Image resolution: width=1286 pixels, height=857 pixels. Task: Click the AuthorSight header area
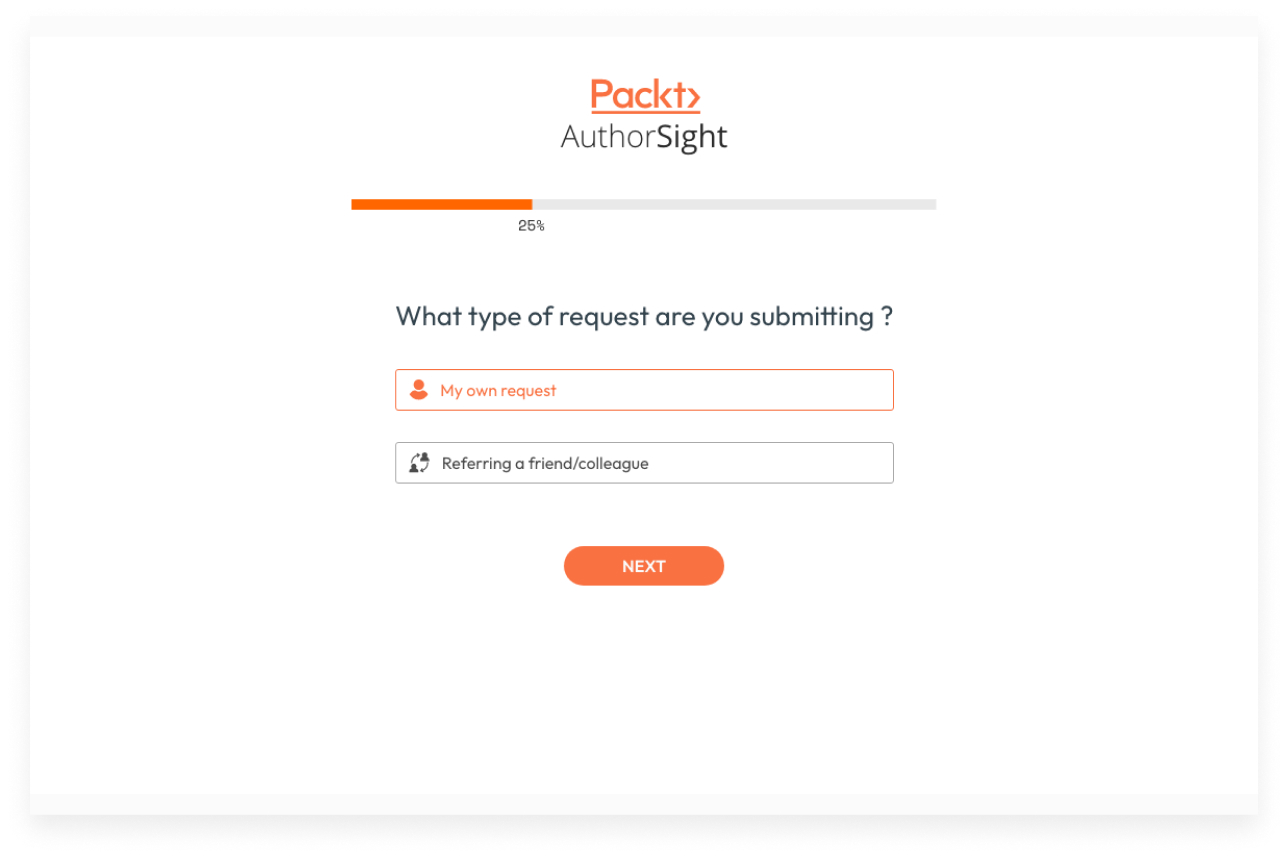coord(644,137)
